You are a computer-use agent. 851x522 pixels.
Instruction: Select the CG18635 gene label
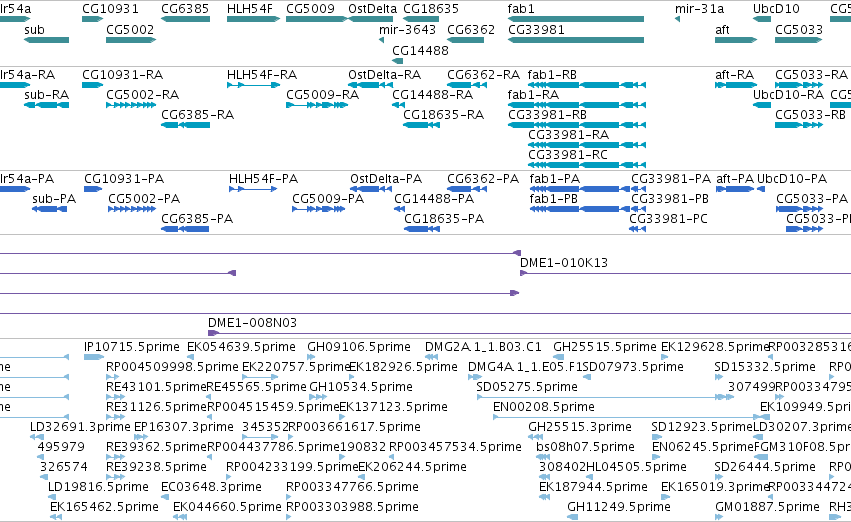[x=431, y=9]
